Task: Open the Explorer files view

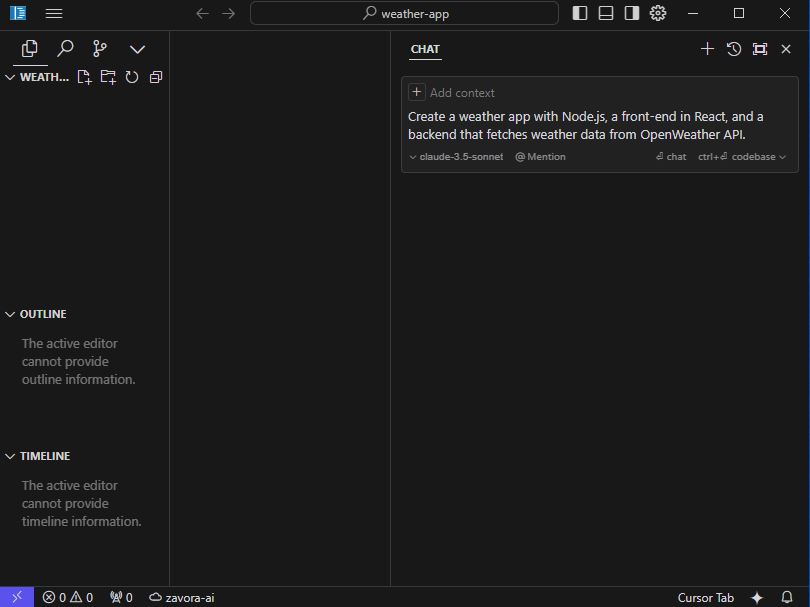Action: pyautogui.click(x=30, y=49)
